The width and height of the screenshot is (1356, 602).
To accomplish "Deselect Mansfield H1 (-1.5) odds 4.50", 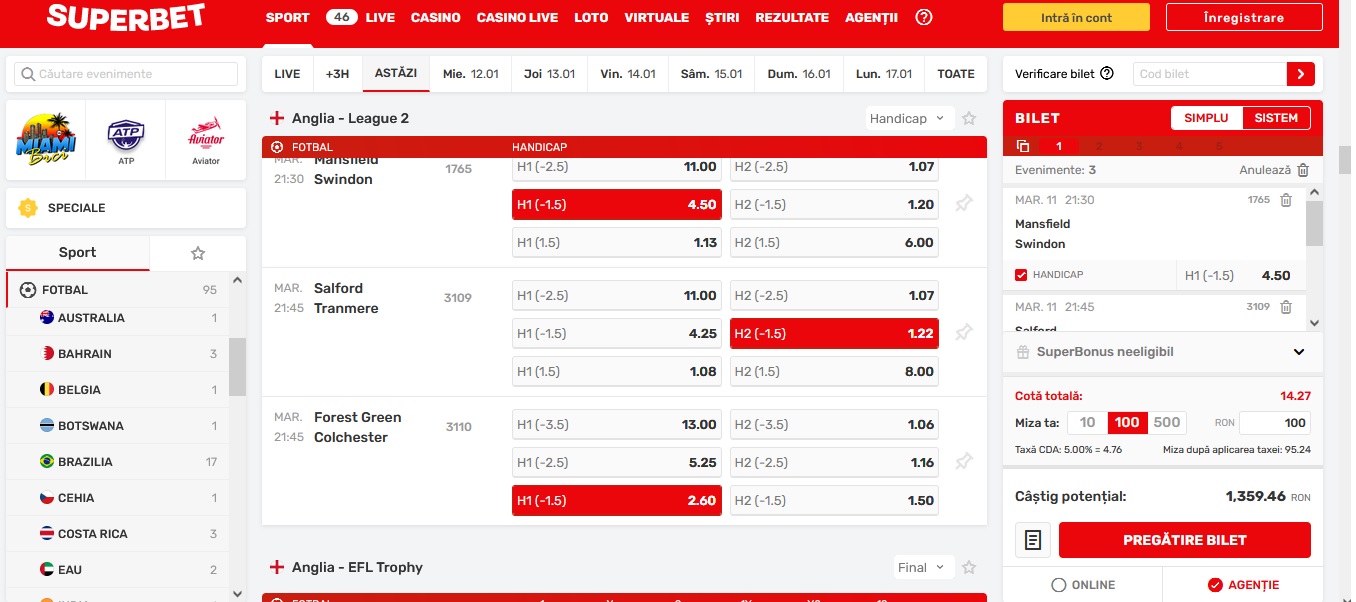I will click(x=617, y=204).
